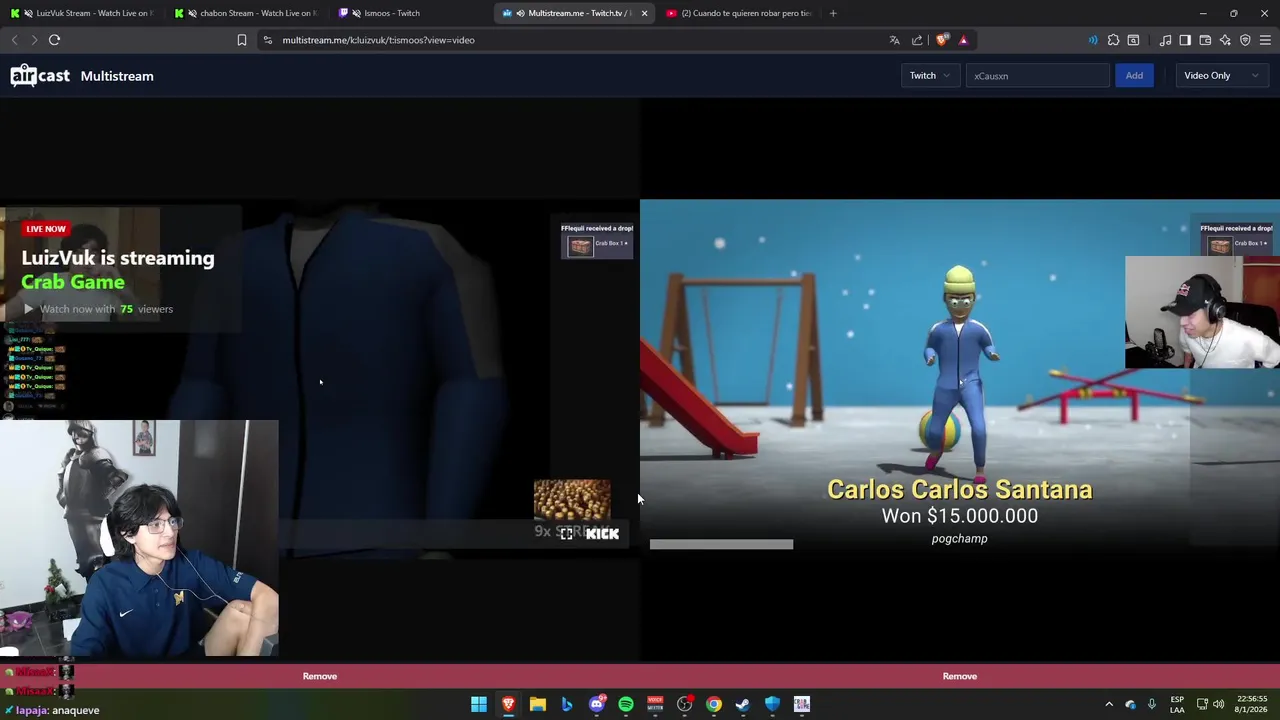Image resolution: width=1280 pixels, height=720 pixels.
Task: Open Voicemeeter from the taskbar
Action: coord(655,704)
